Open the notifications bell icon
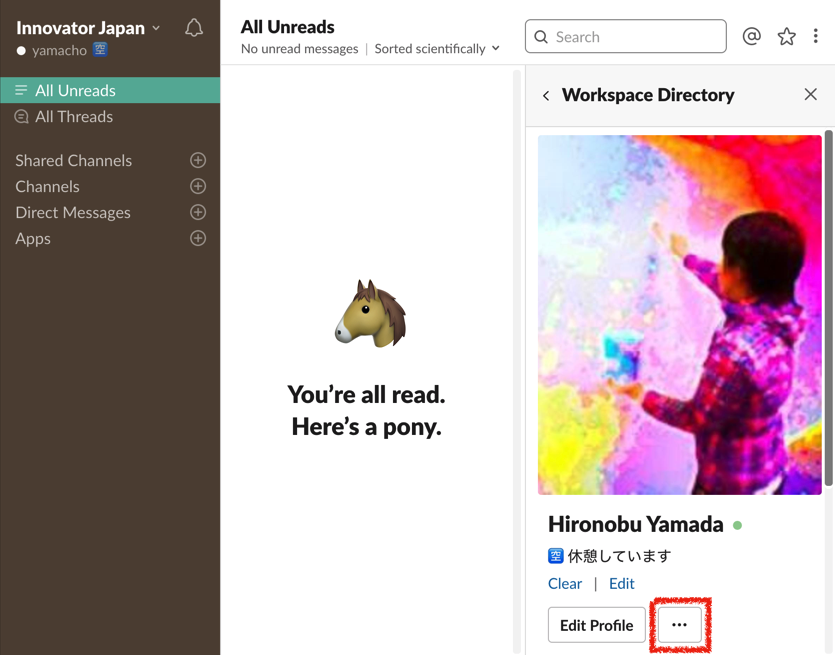Image resolution: width=835 pixels, height=655 pixels. (x=194, y=28)
